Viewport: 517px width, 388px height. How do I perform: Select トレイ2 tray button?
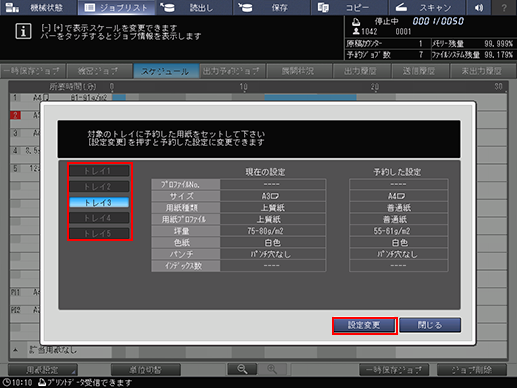coord(99,187)
